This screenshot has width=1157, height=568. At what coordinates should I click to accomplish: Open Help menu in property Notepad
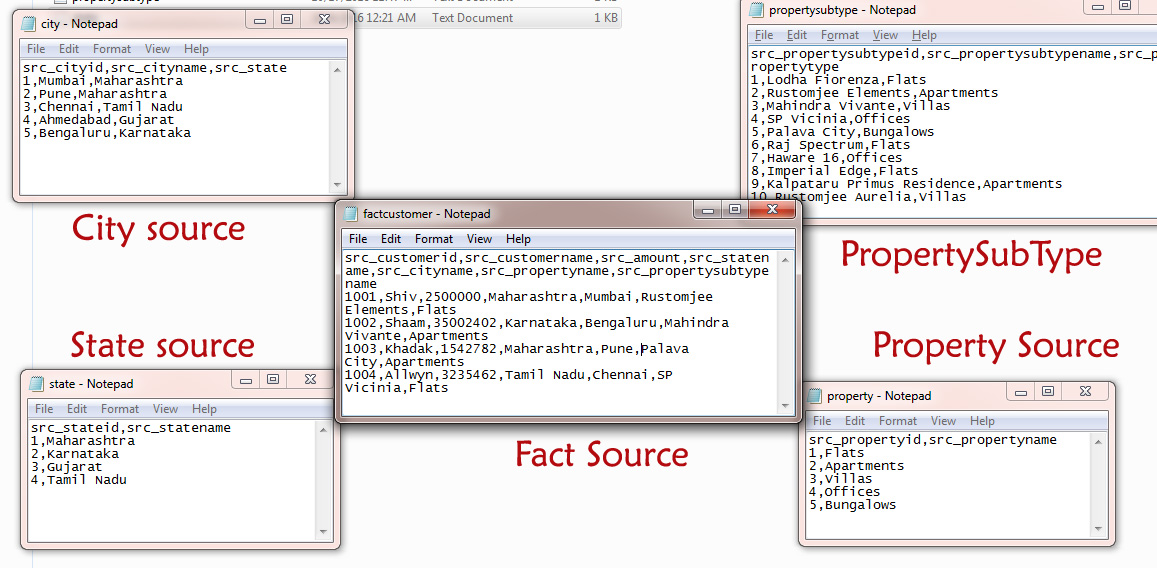coord(982,421)
